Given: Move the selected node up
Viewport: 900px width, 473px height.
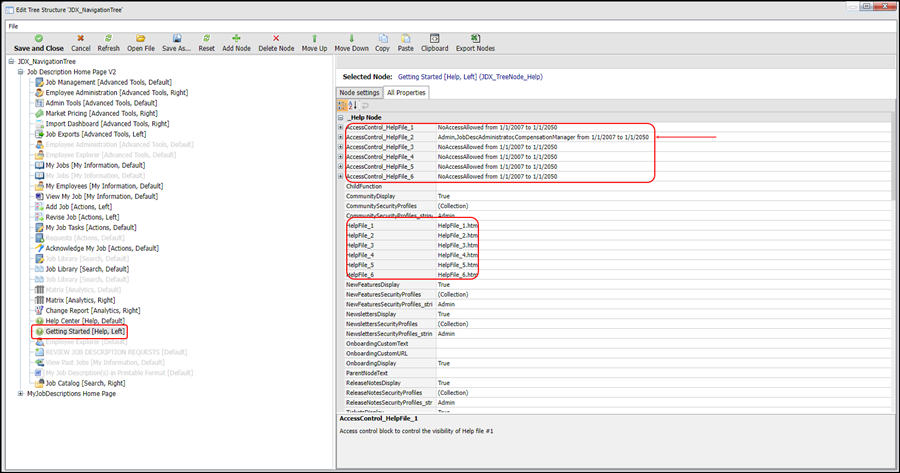Looking at the screenshot, I should point(314,38).
